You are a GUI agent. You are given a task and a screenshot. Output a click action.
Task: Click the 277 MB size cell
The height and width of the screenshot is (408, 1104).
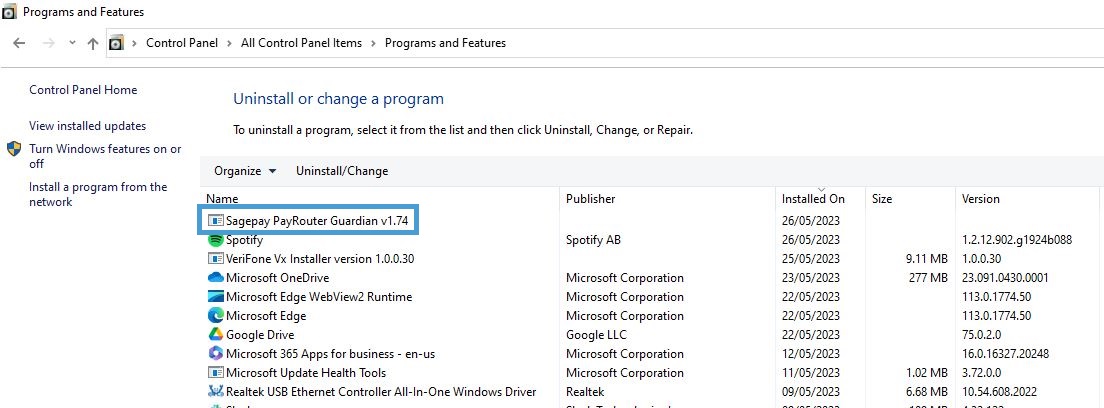pos(929,278)
